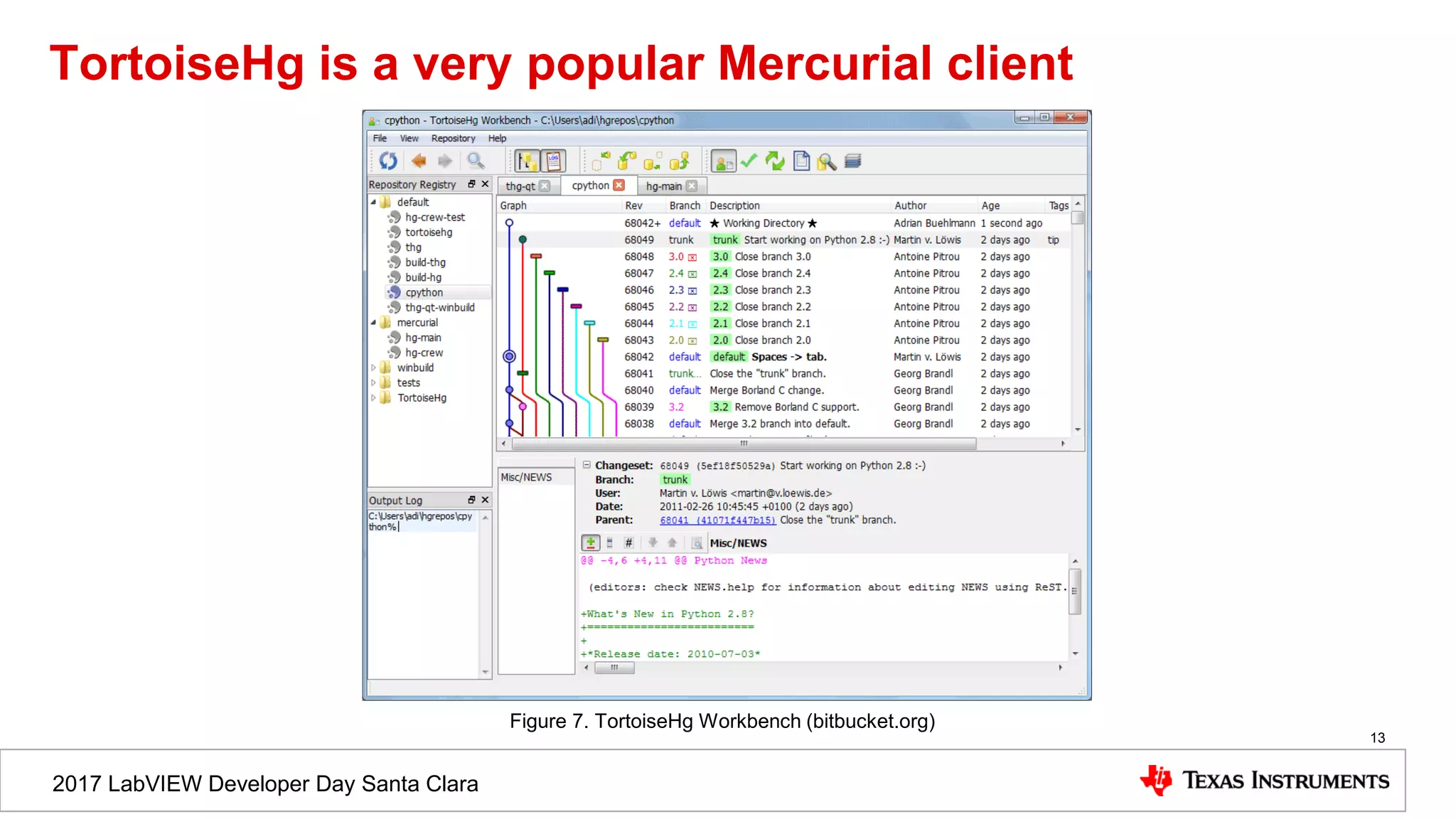Close the Repository Registry panel
Viewport: 1456px width, 819px height.
click(486, 184)
